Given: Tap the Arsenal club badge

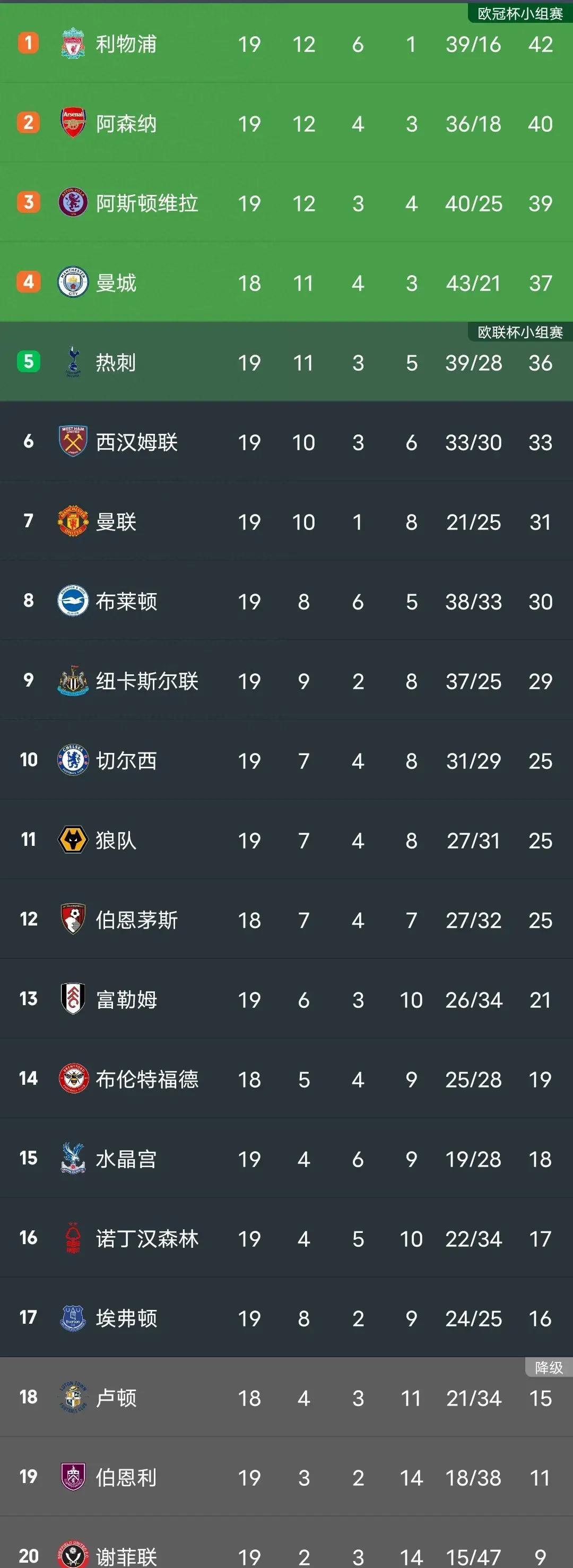Looking at the screenshot, I should point(72,123).
